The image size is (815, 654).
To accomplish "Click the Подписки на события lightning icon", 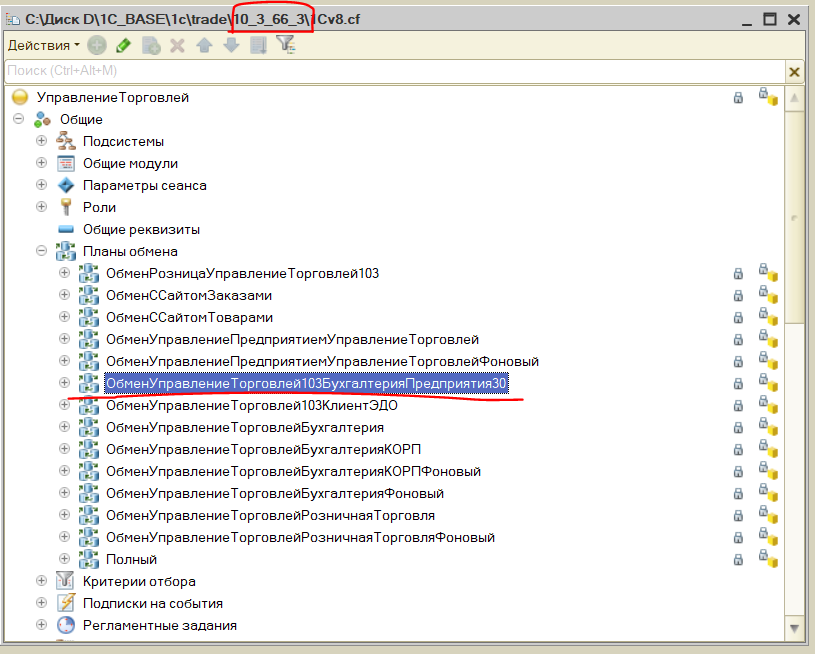I will point(66,603).
